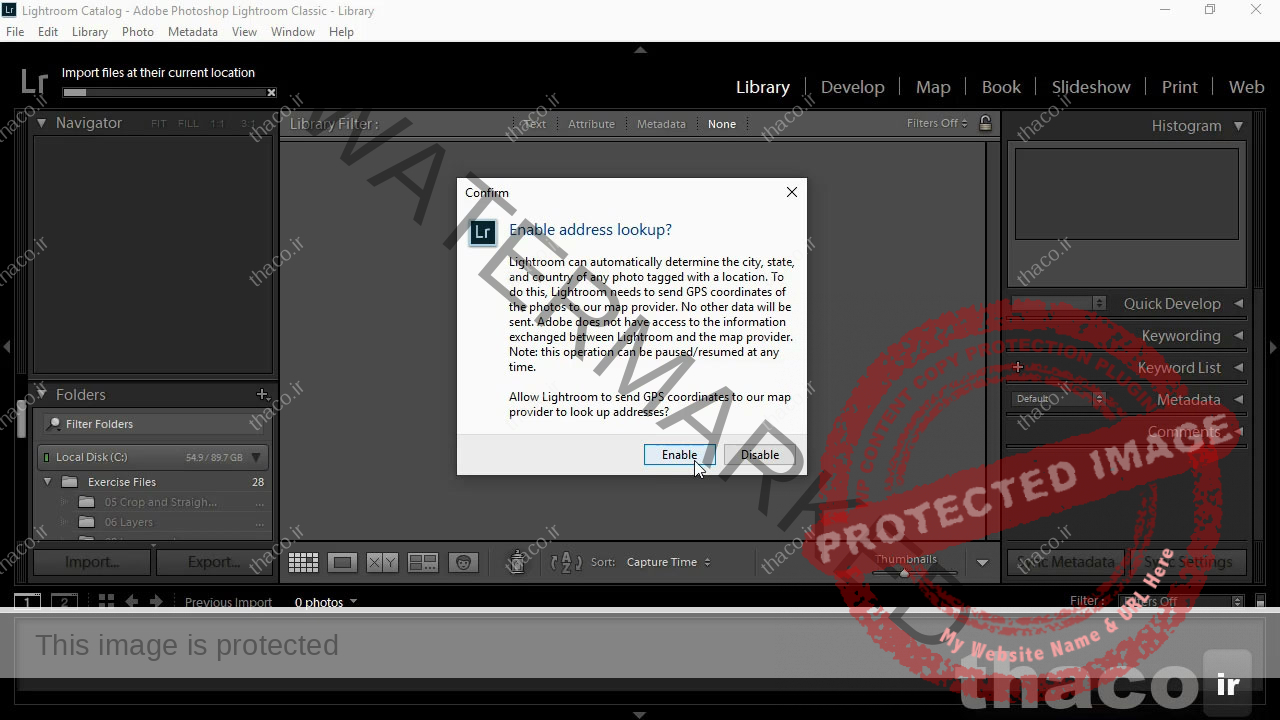Add a new folder with plus icon

click(262, 395)
